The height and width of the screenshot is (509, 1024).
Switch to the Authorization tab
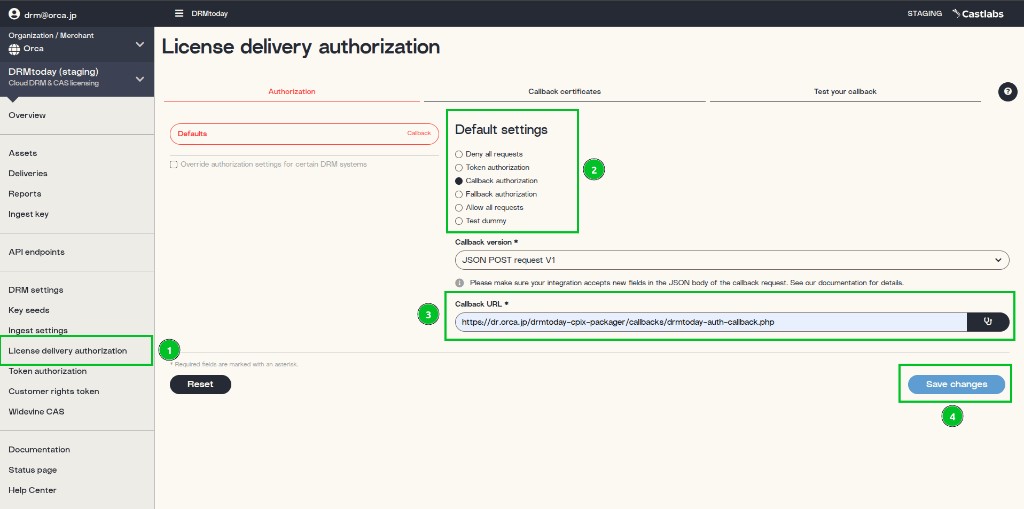pos(291,91)
